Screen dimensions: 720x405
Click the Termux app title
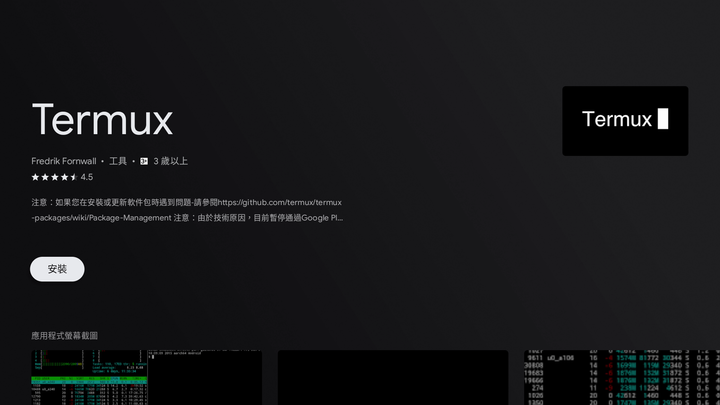point(102,119)
